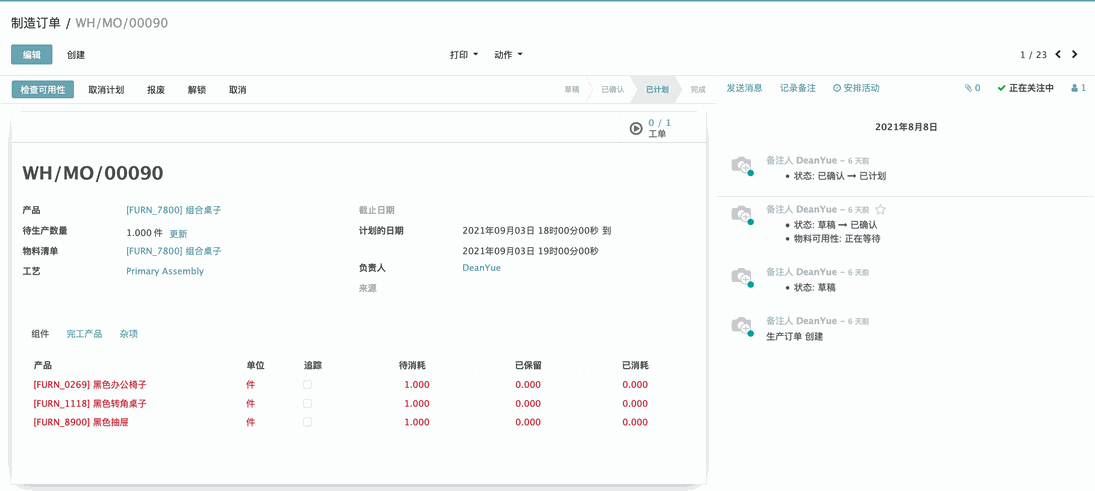Click the 已保留 column header
The image size is (1095, 491).
click(528, 365)
